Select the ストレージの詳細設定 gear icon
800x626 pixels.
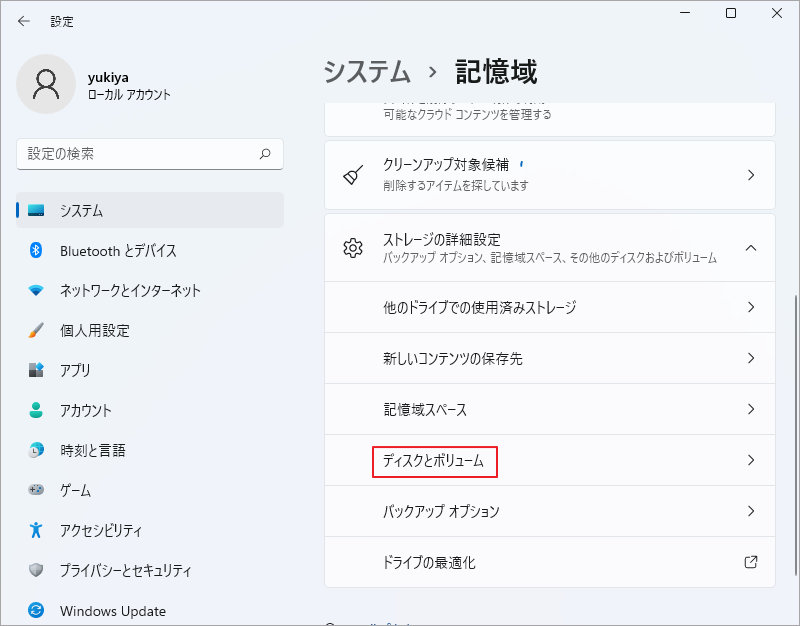(x=352, y=246)
